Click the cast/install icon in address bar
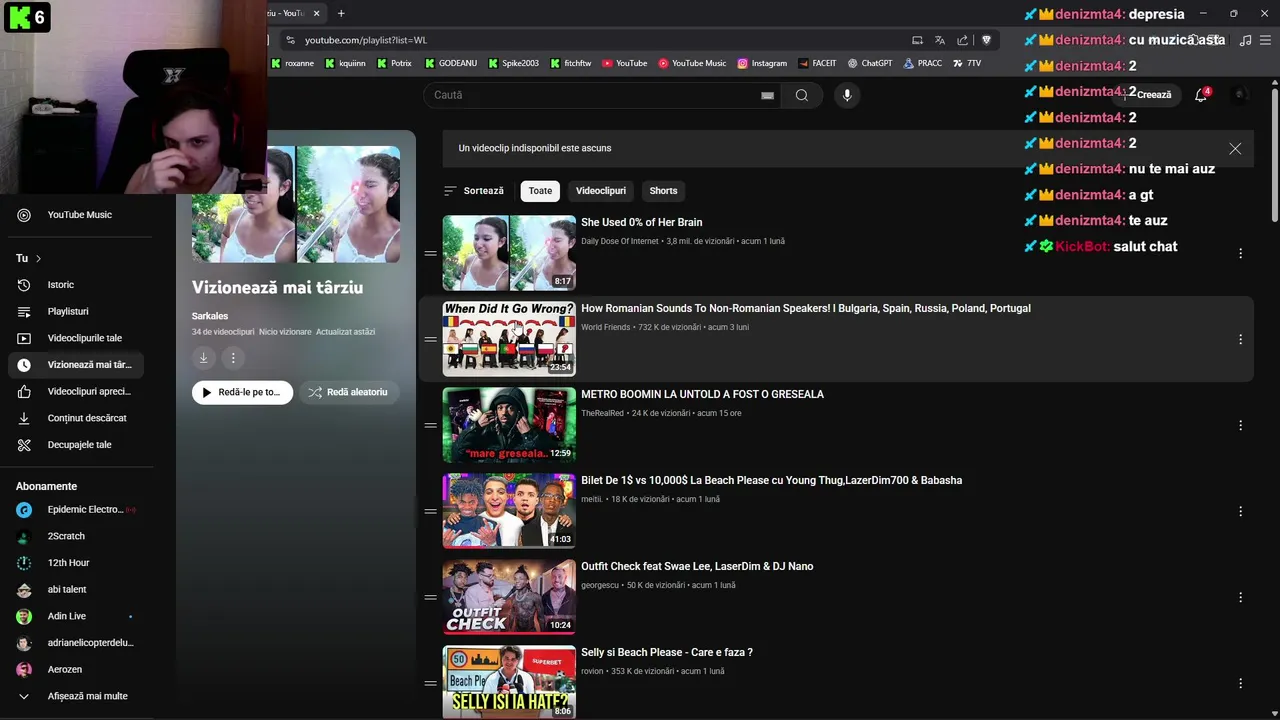 (917, 40)
